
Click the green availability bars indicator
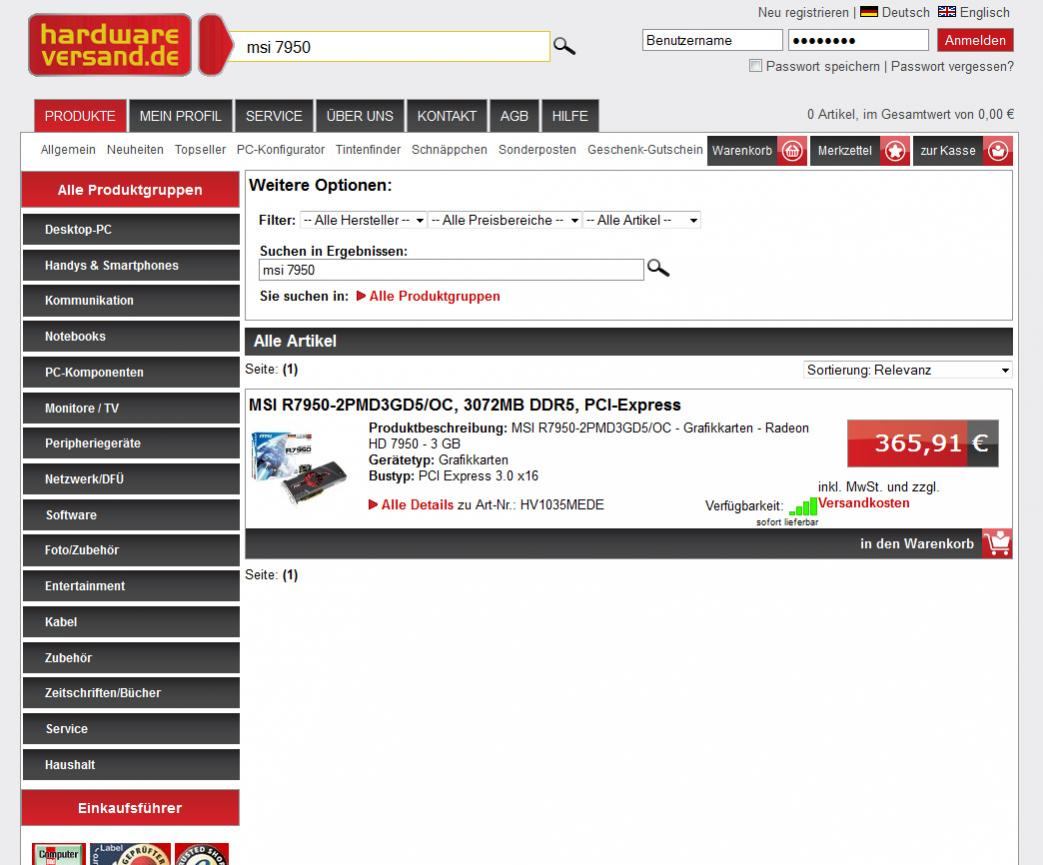803,507
